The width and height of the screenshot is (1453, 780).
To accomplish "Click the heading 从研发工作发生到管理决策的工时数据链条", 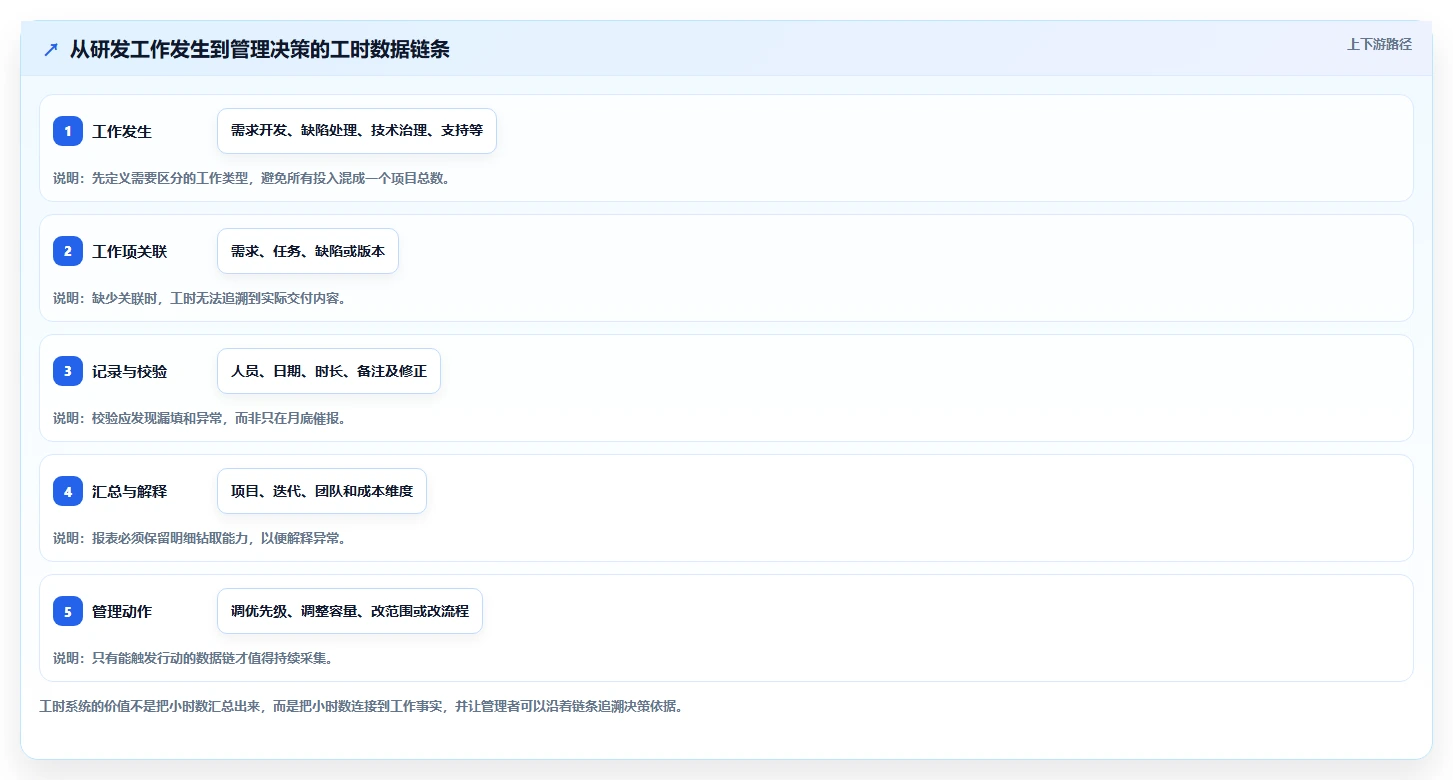I will click(260, 50).
